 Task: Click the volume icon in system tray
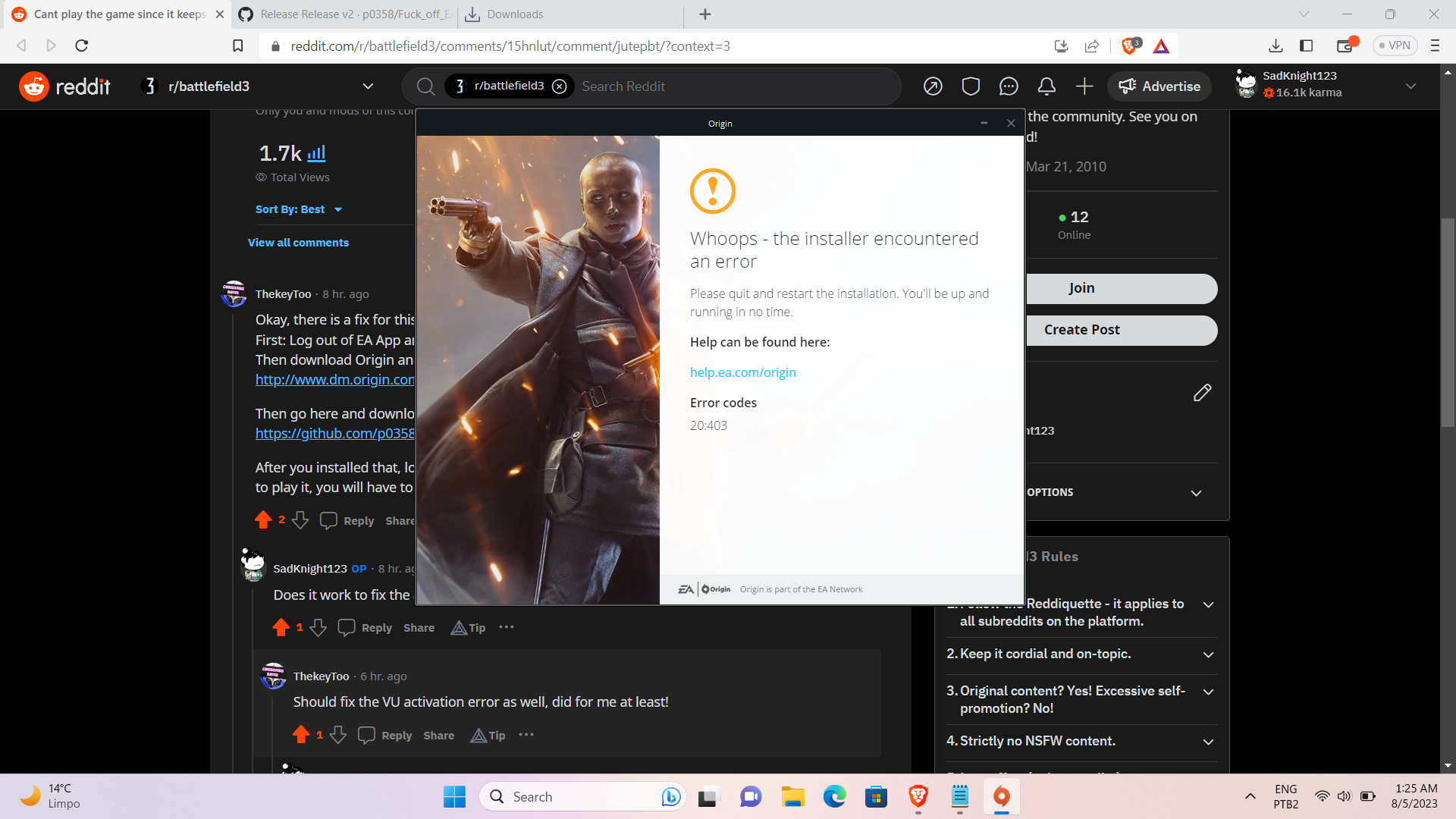click(x=1345, y=796)
